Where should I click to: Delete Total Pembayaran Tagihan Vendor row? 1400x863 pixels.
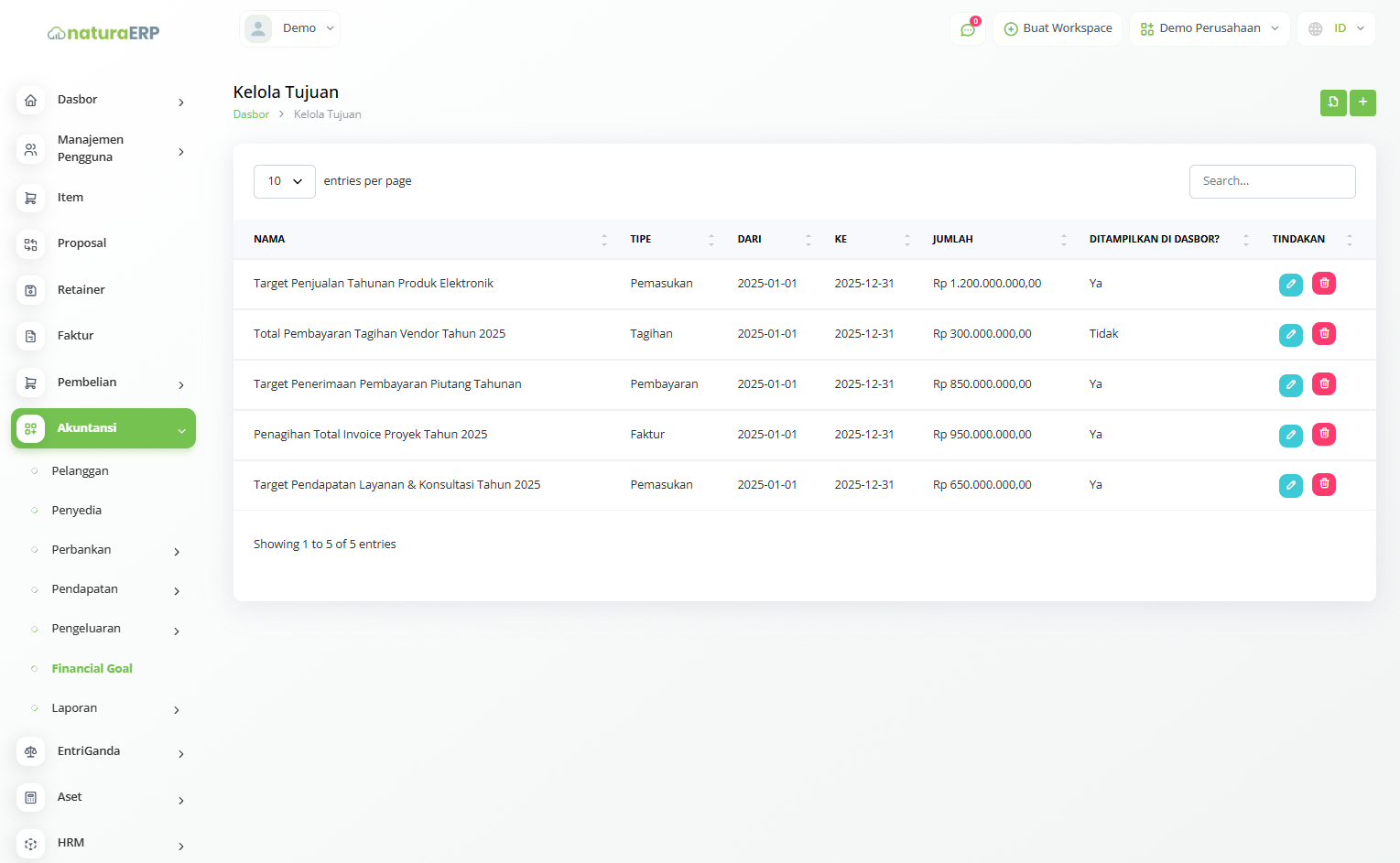pos(1324,334)
